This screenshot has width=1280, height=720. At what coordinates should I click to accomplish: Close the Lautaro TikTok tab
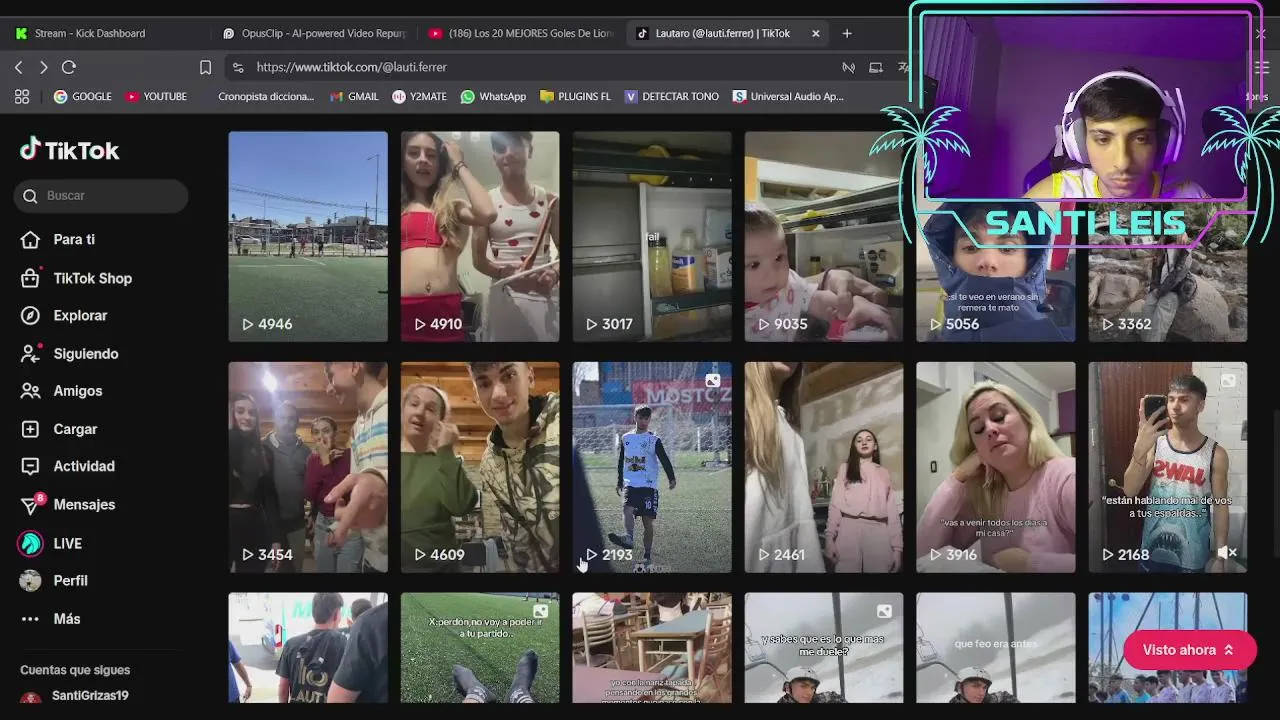click(x=816, y=33)
